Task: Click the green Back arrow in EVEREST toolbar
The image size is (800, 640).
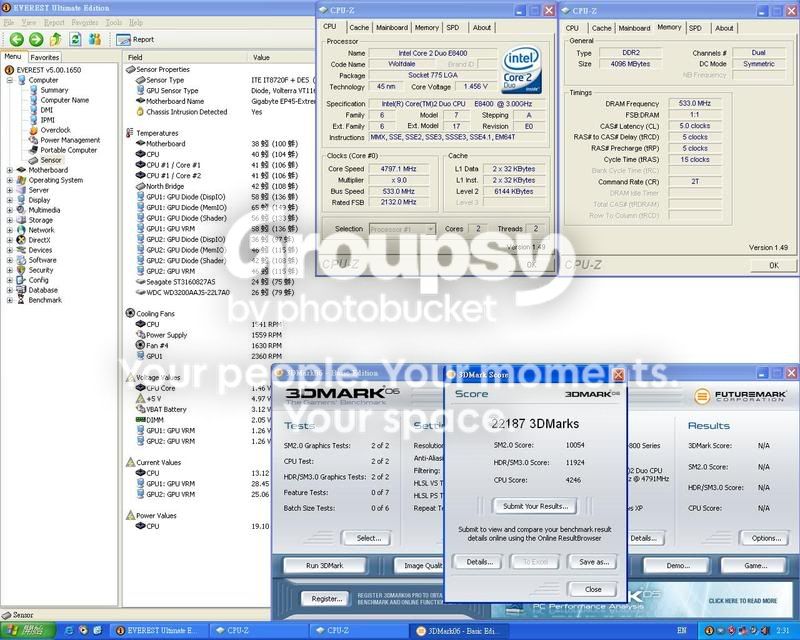Action: 16,39
